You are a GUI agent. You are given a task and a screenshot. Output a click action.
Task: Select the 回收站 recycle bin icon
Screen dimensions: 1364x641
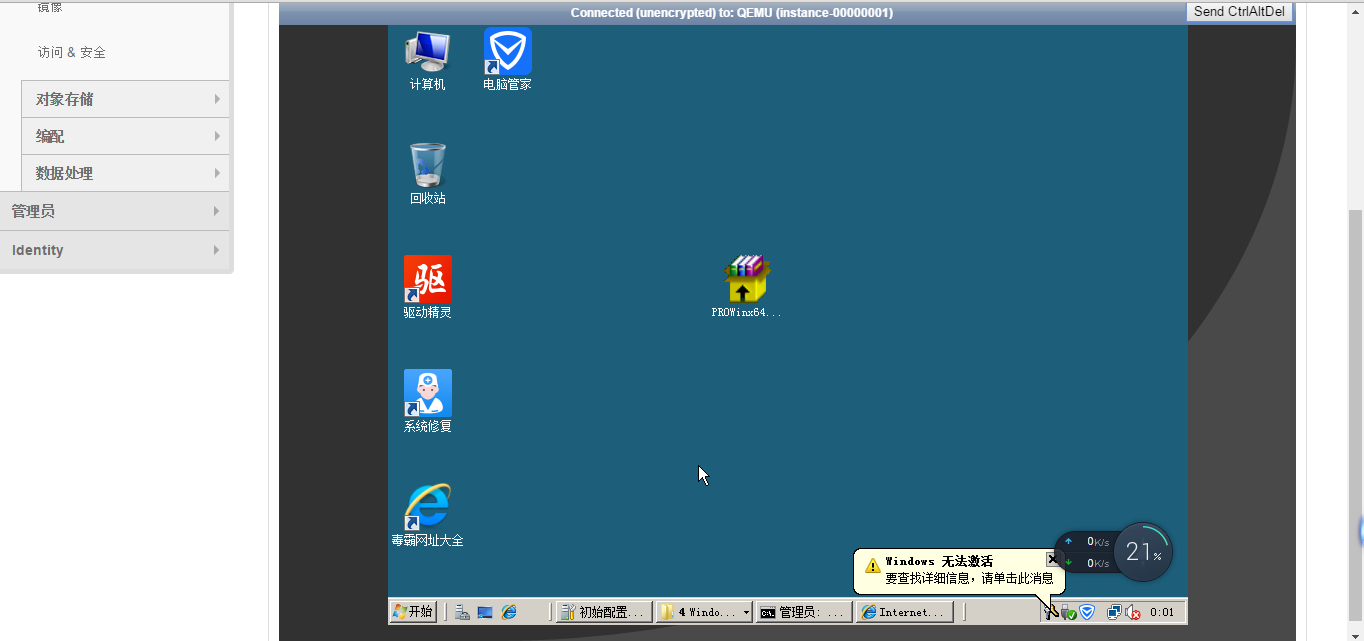click(x=427, y=174)
